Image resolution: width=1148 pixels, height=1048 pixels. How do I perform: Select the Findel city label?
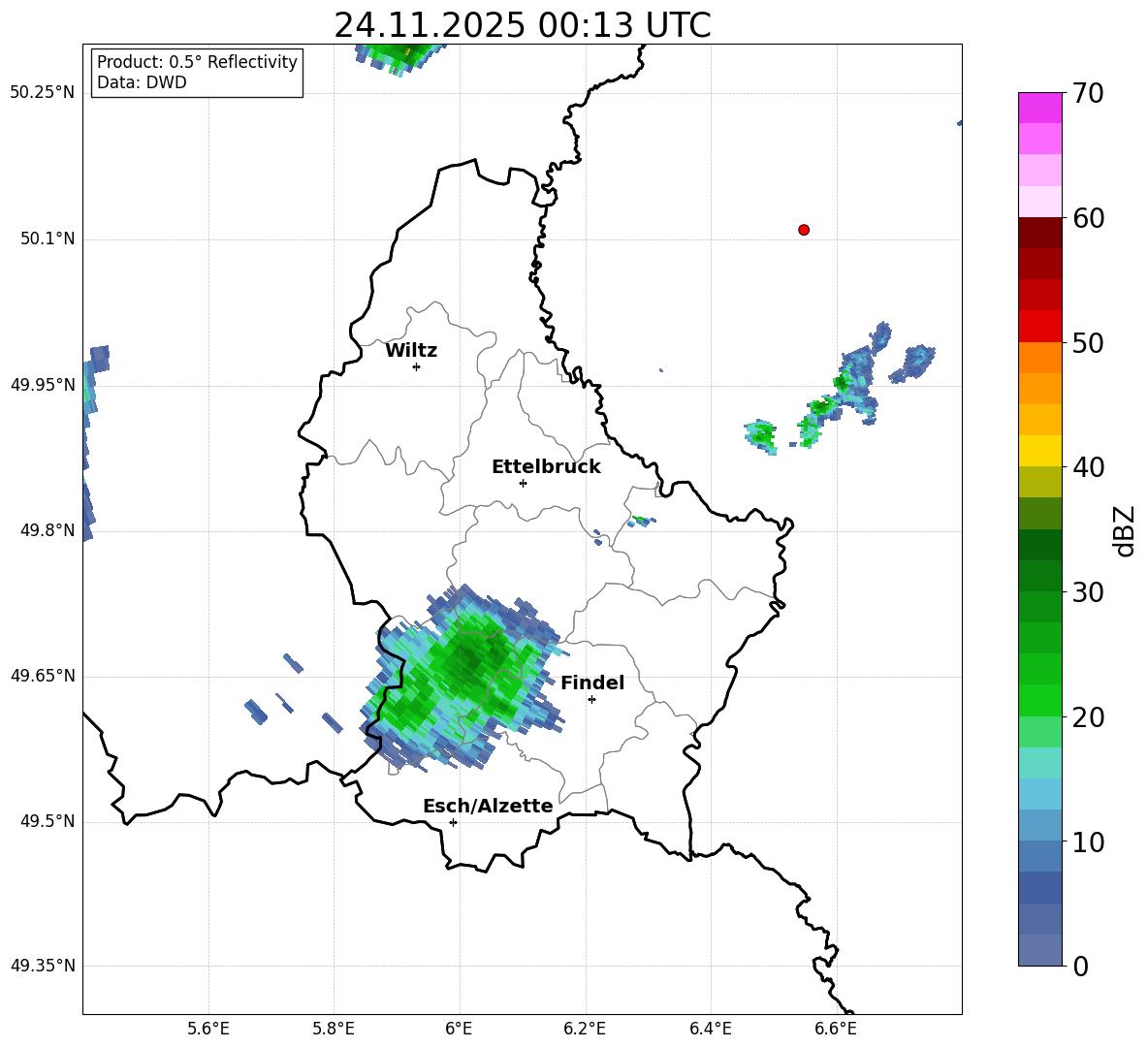[x=592, y=683]
